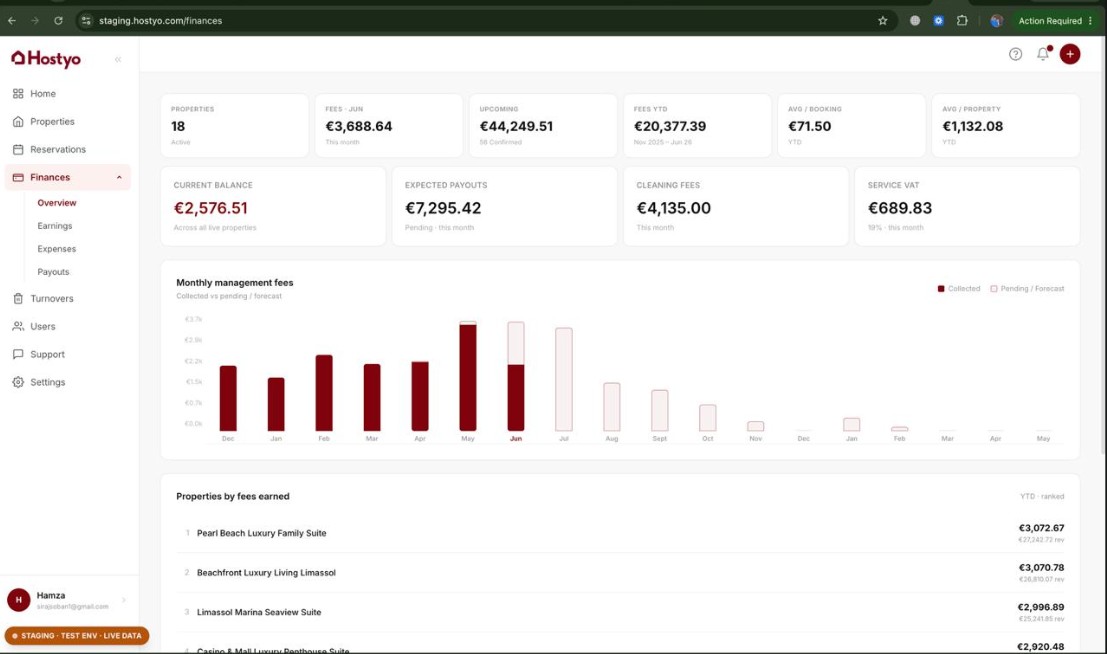Viewport: 1107px width, 654px height.
Task: Select the Finances credit-card icon
Action: click(18, 177)
